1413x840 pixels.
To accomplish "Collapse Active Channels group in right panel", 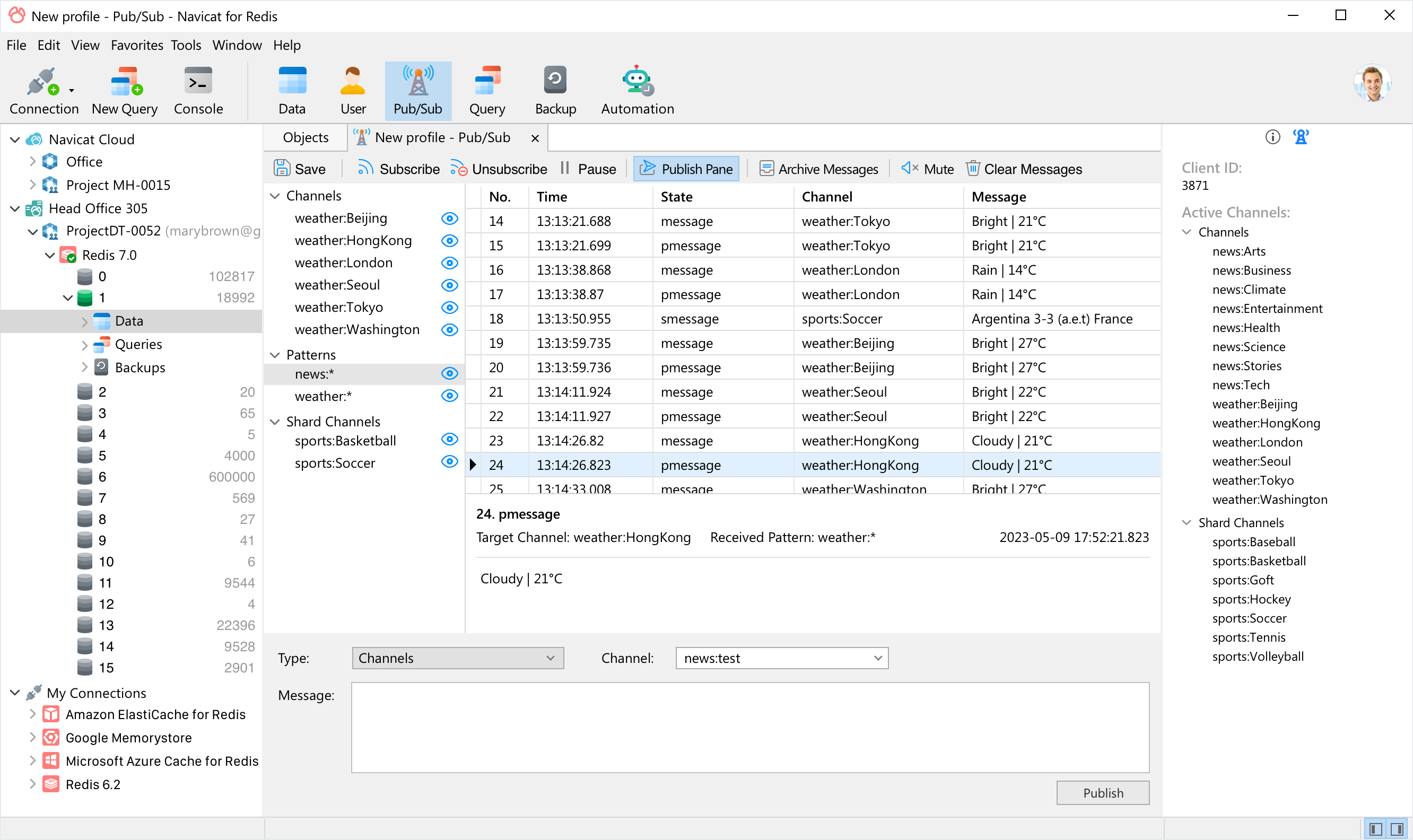I will (x=1187, y=232).
